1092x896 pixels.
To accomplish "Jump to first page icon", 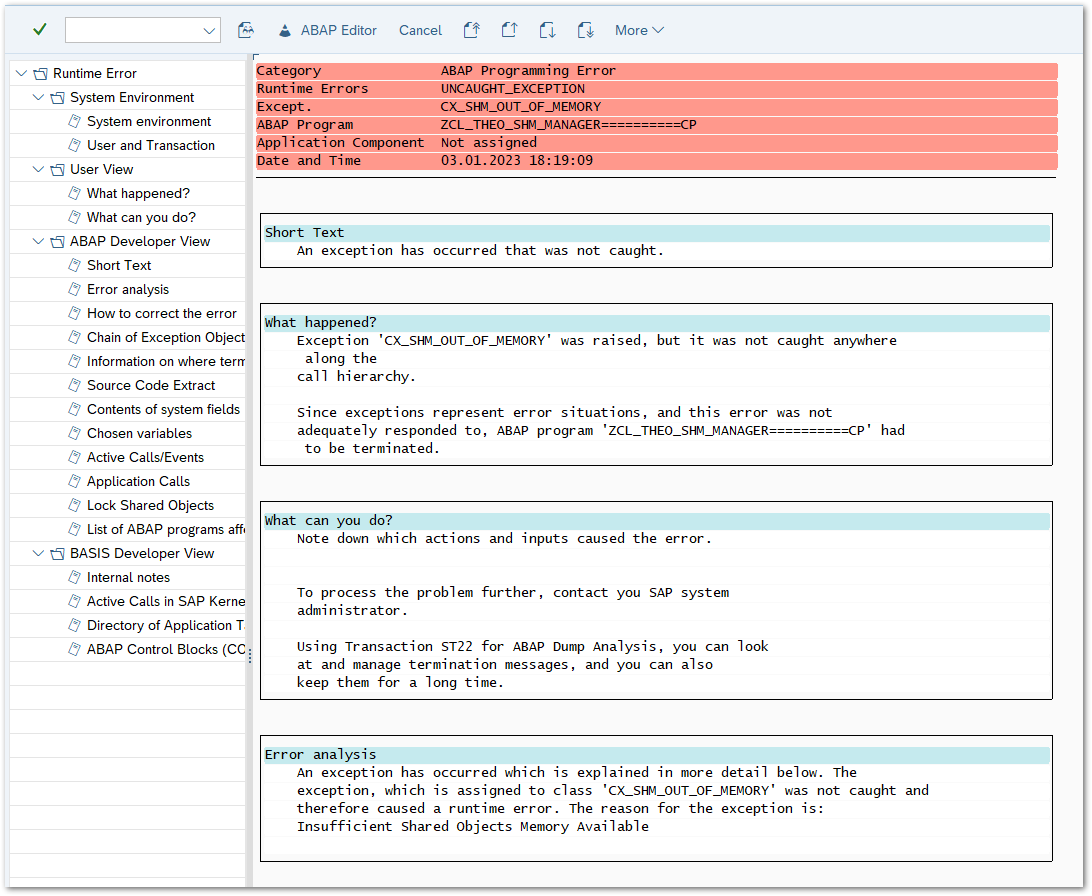I will click(x=471, y=30).
